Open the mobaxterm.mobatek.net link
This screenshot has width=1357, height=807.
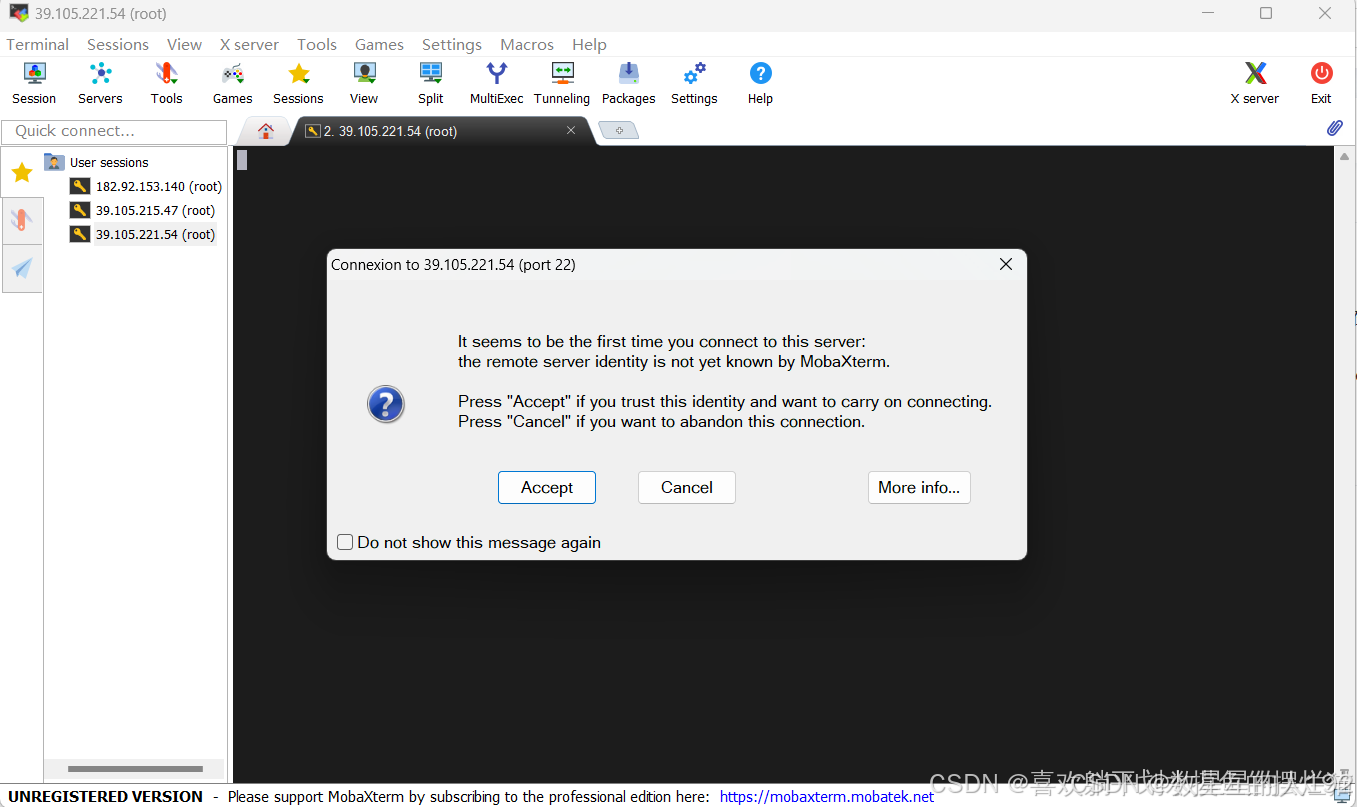[x=827, y=796]
